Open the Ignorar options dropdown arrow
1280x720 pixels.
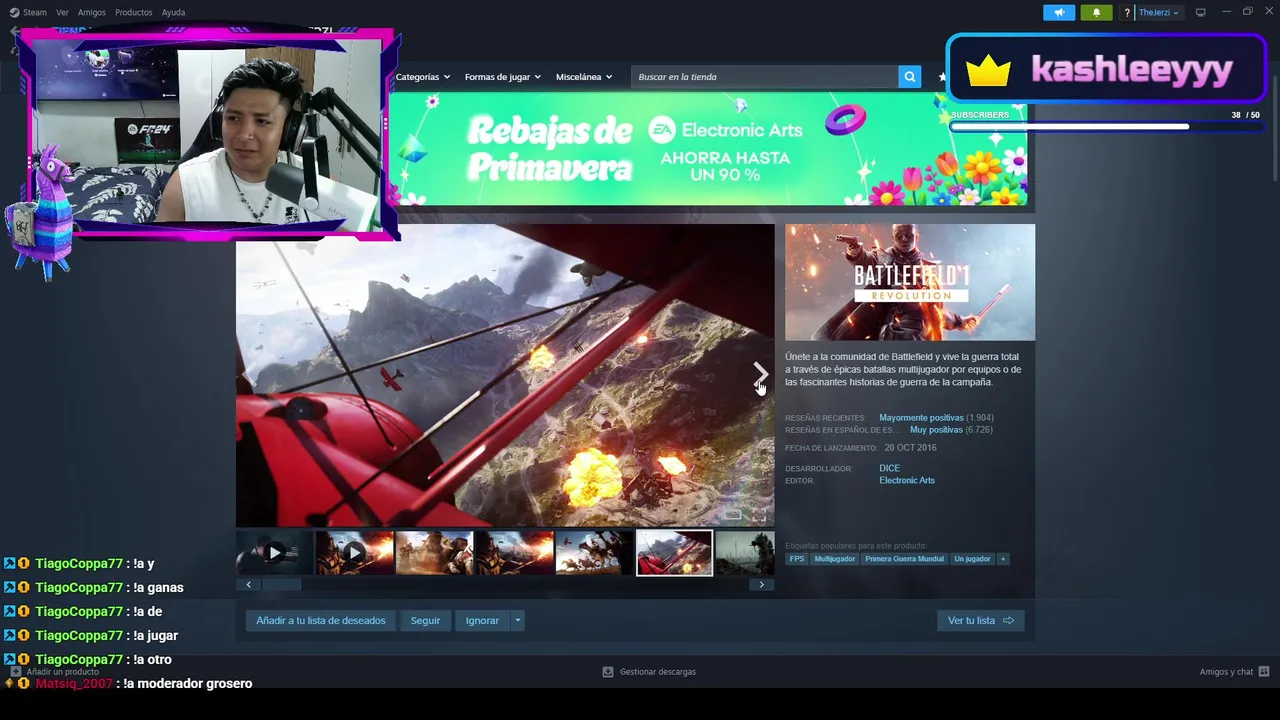pyautogui.click(x=517, y=621)
